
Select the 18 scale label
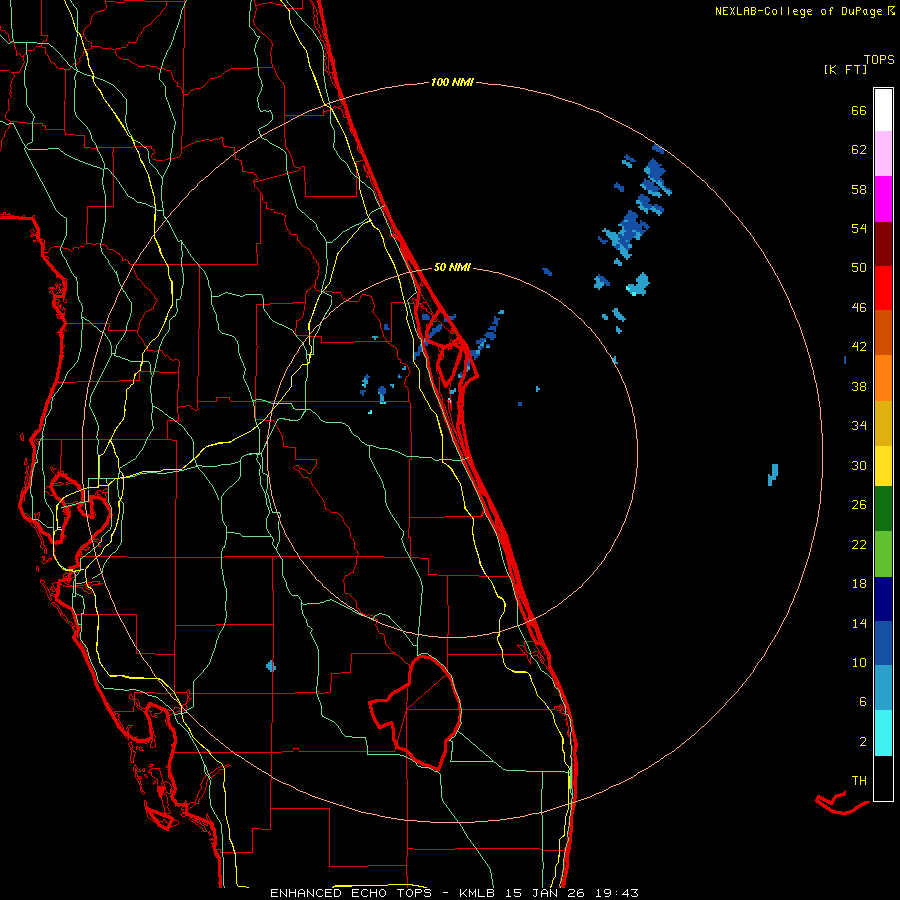click(x=859, y=584)
